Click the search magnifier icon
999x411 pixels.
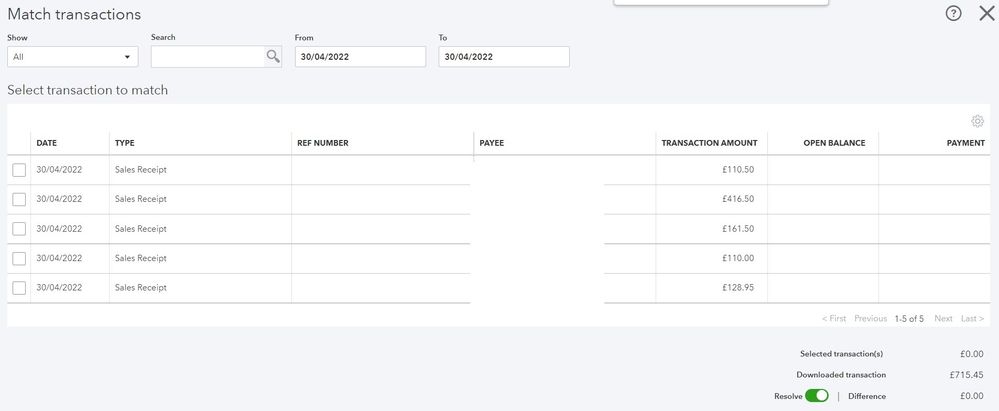point(273,57)
